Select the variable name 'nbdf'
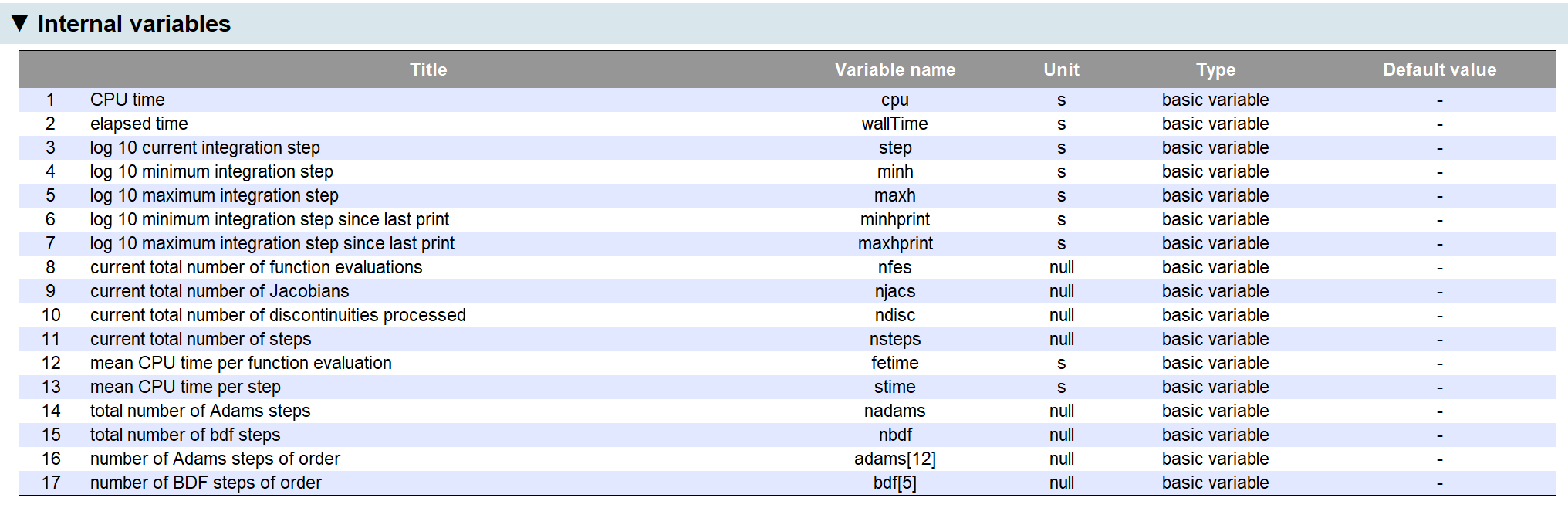Screen dimensions: 1568x508 895,435
